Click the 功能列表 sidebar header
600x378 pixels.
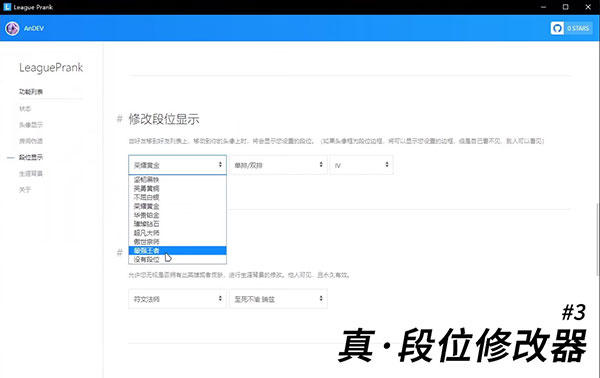click(x=31, y=92)
